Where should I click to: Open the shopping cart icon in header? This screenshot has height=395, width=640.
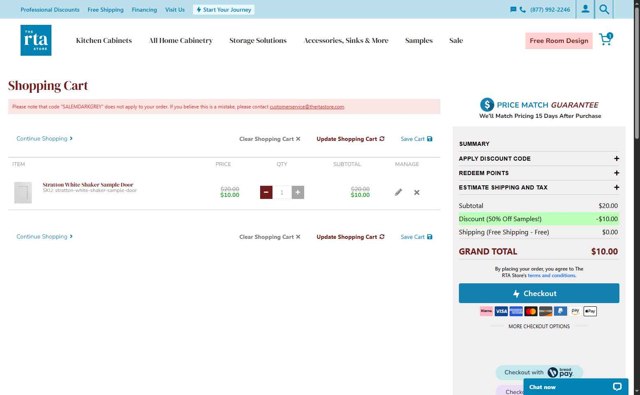[606, 39]
